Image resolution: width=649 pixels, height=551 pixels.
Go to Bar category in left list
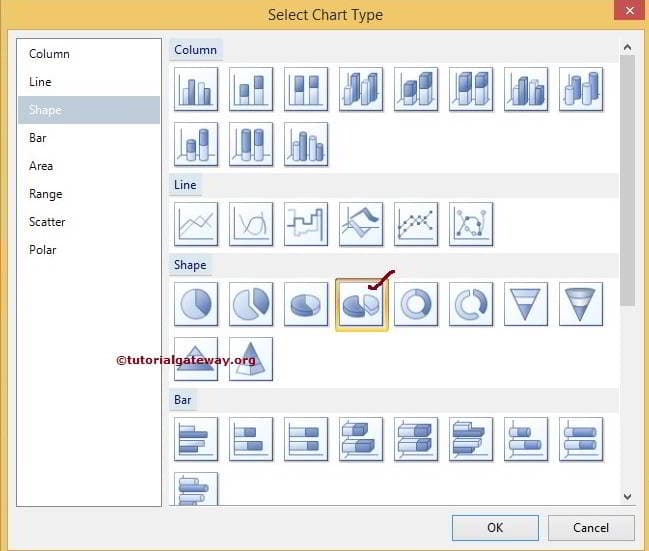click(89, 138)
